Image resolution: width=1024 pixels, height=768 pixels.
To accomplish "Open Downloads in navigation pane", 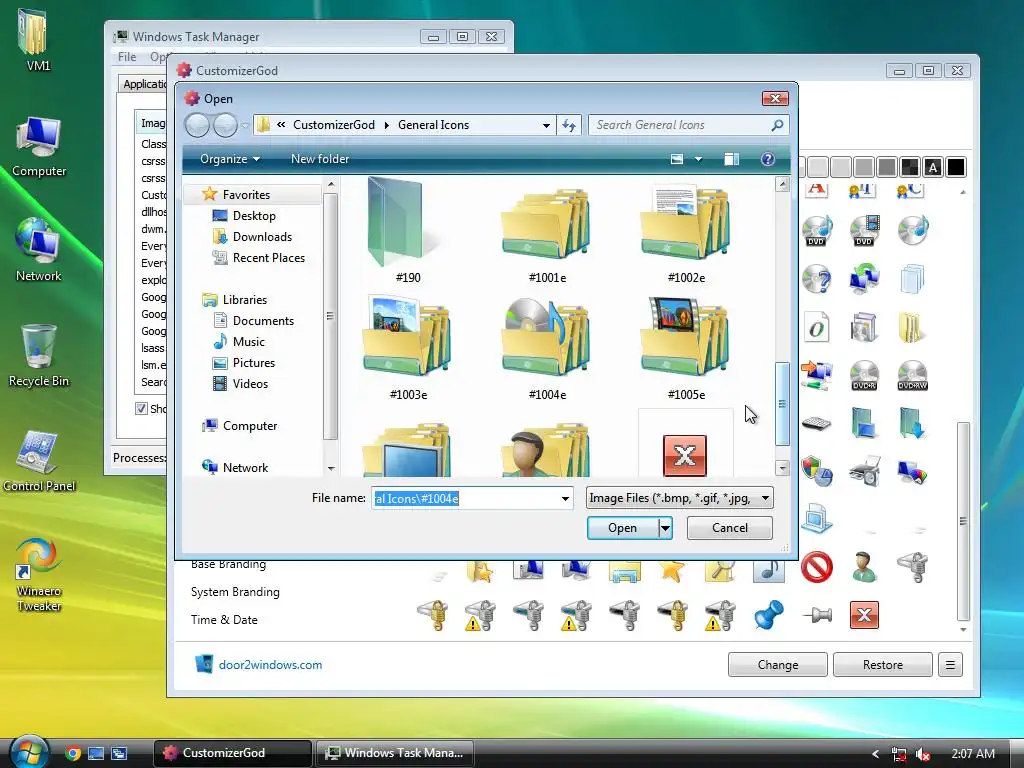I will coord(262,236).
